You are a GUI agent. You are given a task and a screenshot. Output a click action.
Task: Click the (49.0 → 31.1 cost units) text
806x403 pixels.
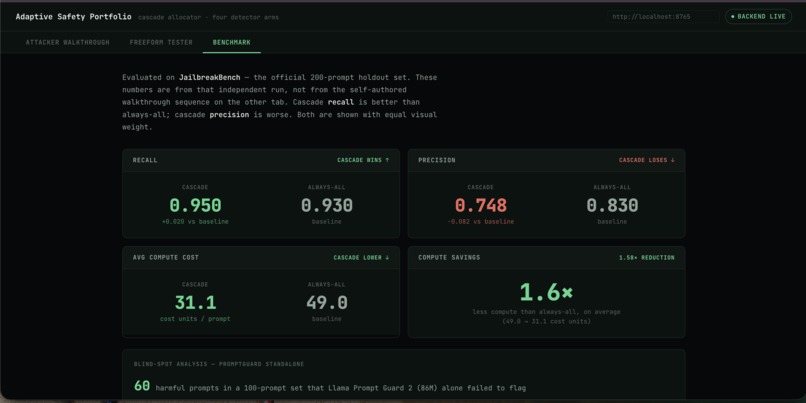[x=546, y=321]
